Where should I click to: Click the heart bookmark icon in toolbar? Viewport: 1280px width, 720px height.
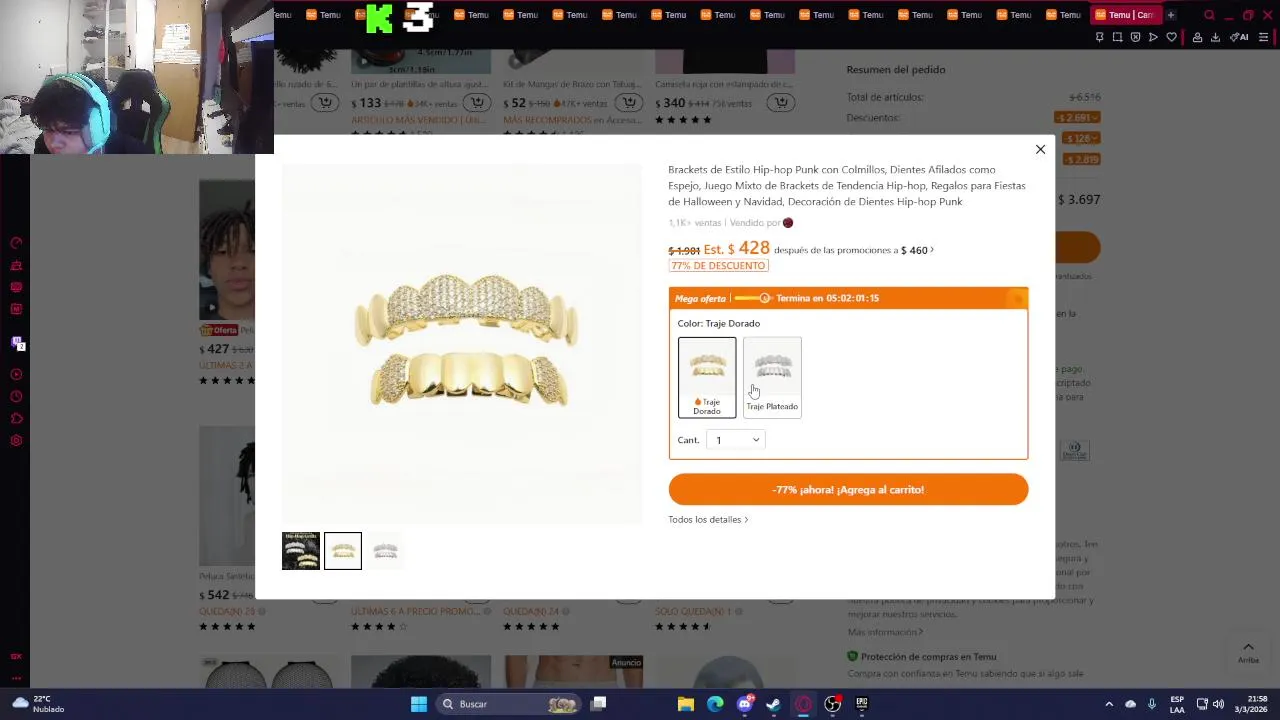coord(1171,37)
